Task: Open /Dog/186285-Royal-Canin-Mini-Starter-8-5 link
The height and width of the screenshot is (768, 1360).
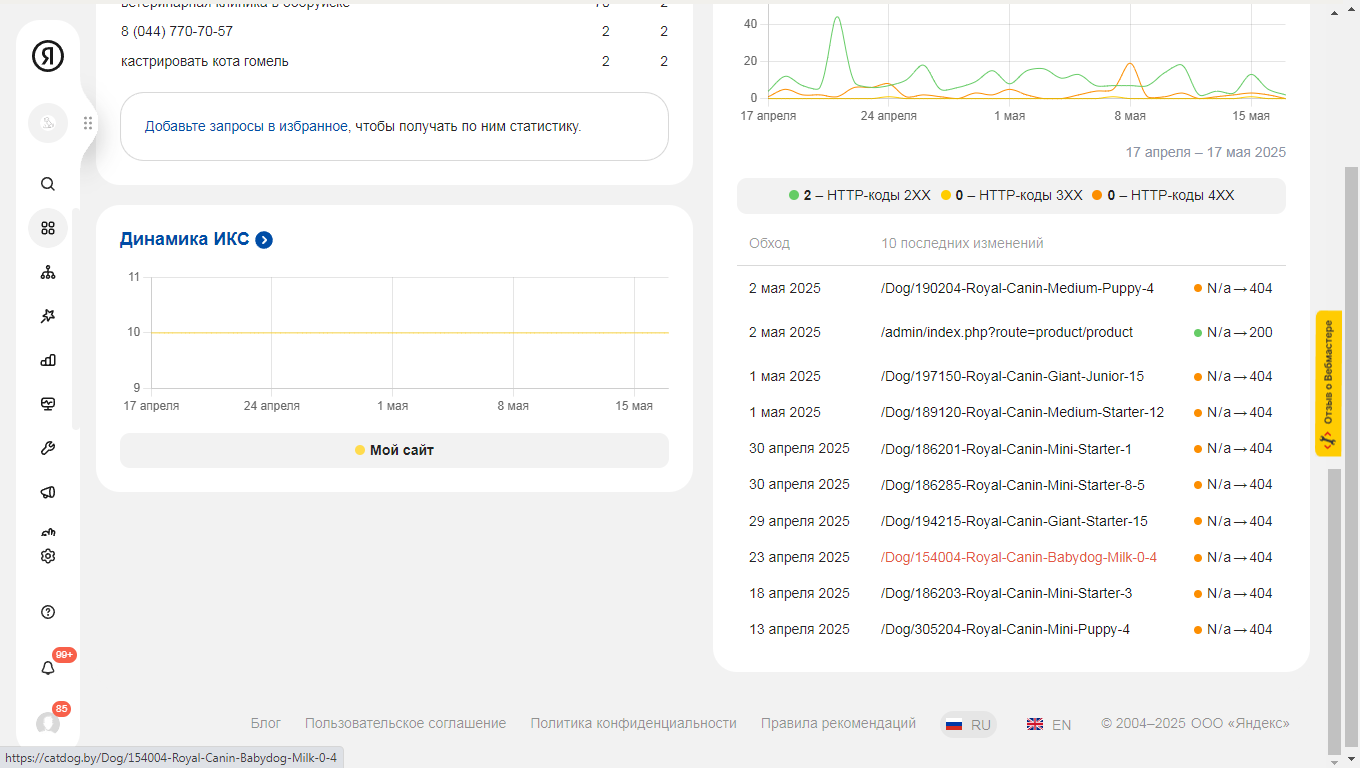Action: [1013, 485]
